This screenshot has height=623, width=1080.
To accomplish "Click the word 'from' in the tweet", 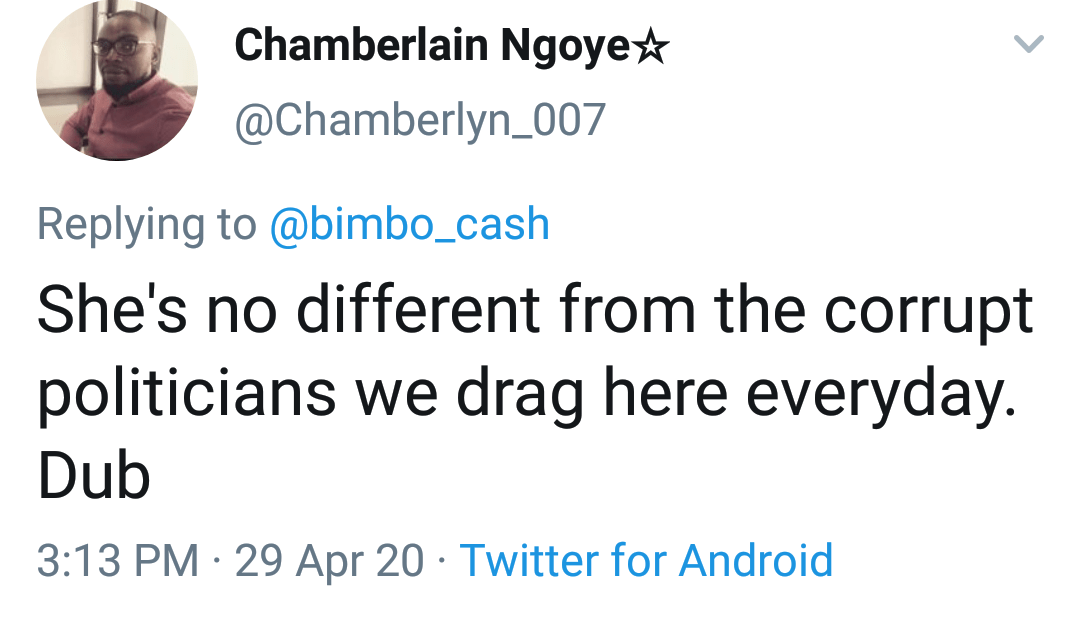I will (627, 308).
